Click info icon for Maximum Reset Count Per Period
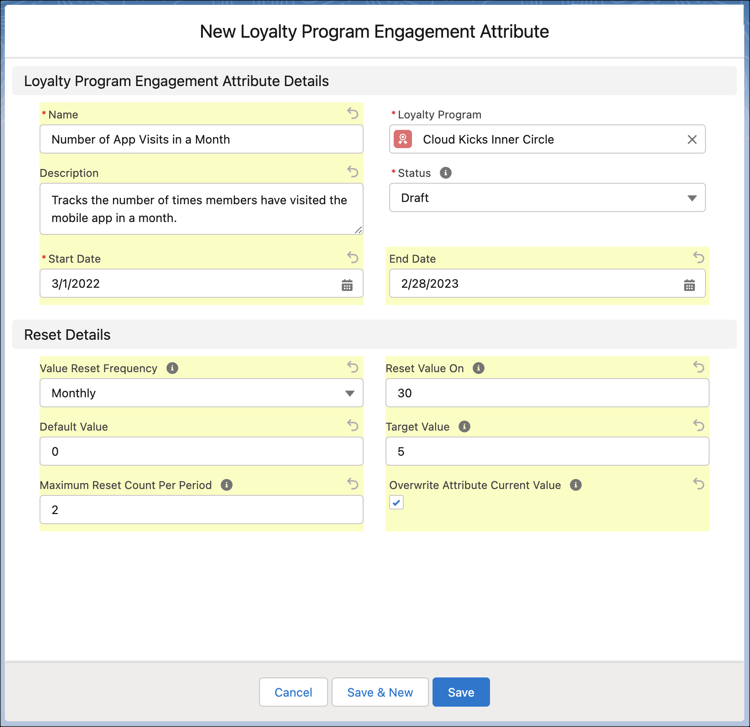The image size is (750, 727). click(x=227, y=485)
